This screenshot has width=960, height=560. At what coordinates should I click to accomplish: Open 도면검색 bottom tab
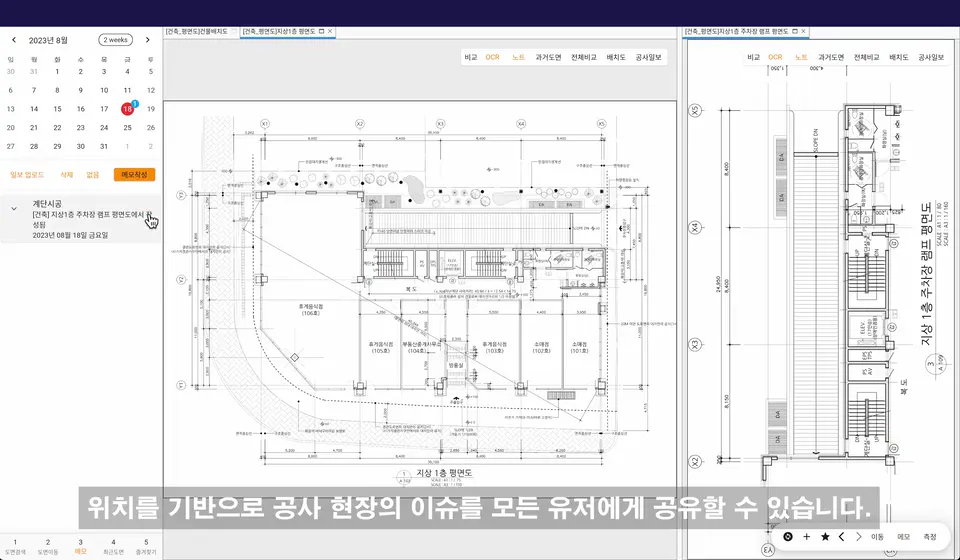tap(15, 547)
